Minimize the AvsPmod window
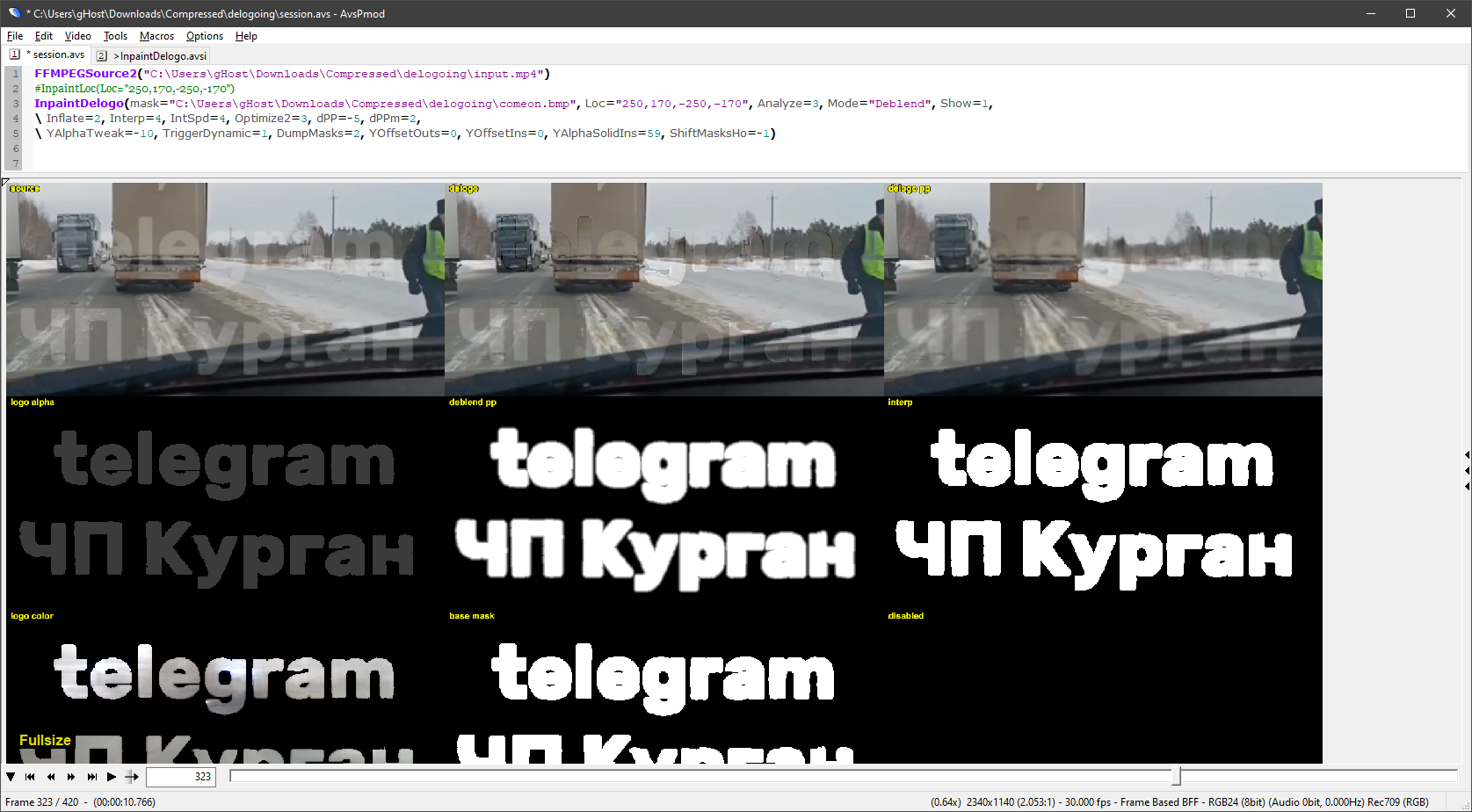Image resolution: width=1472 pixels, height=812 pixels. [1371, 13]
